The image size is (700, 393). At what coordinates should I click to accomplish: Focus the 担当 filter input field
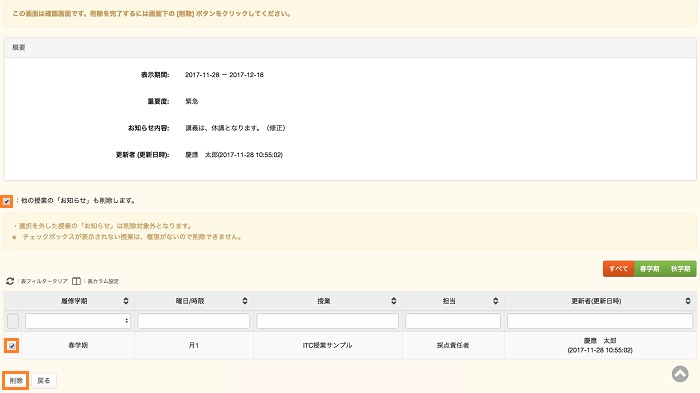click(453, 321)
